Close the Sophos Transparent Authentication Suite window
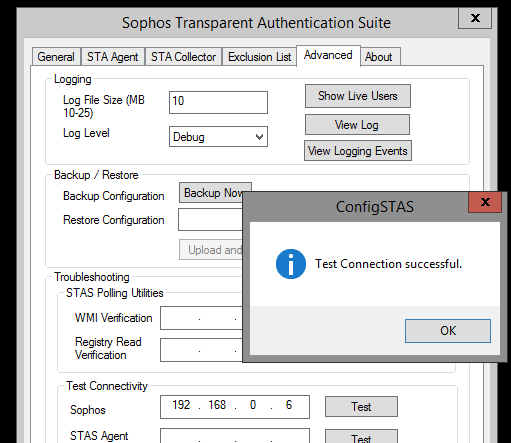511x443 pixels. [x=475, y=18]
